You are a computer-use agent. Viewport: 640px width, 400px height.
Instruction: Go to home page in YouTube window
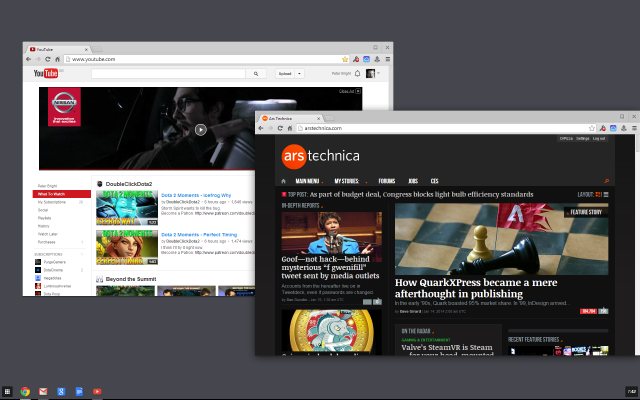[x=57, y=59]
